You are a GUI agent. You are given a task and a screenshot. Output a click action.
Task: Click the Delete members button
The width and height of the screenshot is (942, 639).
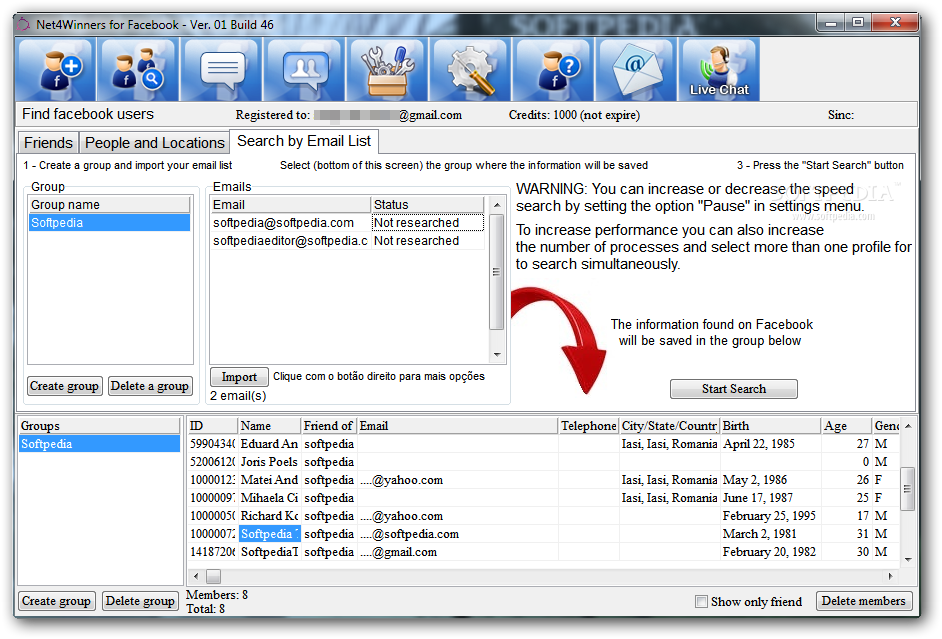point(863,601)
